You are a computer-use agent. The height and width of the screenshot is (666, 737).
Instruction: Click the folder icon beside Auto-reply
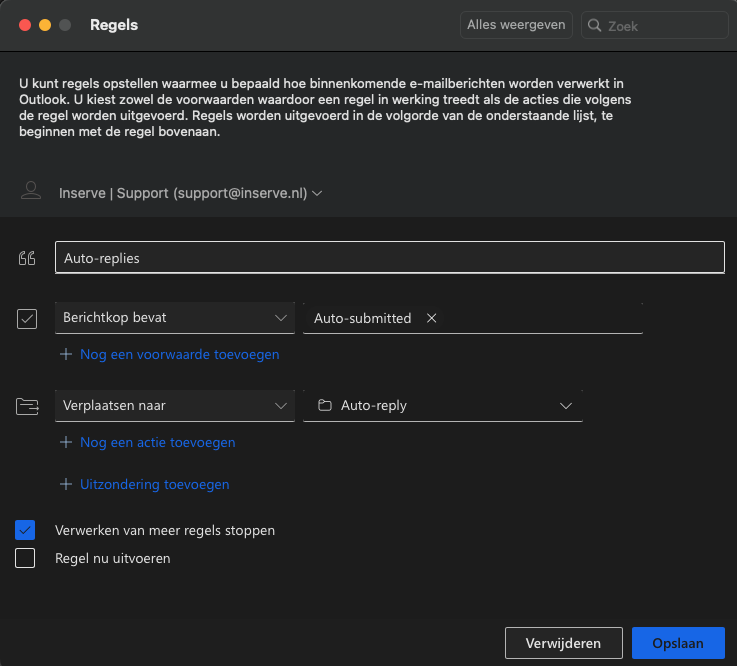[325, 405]
